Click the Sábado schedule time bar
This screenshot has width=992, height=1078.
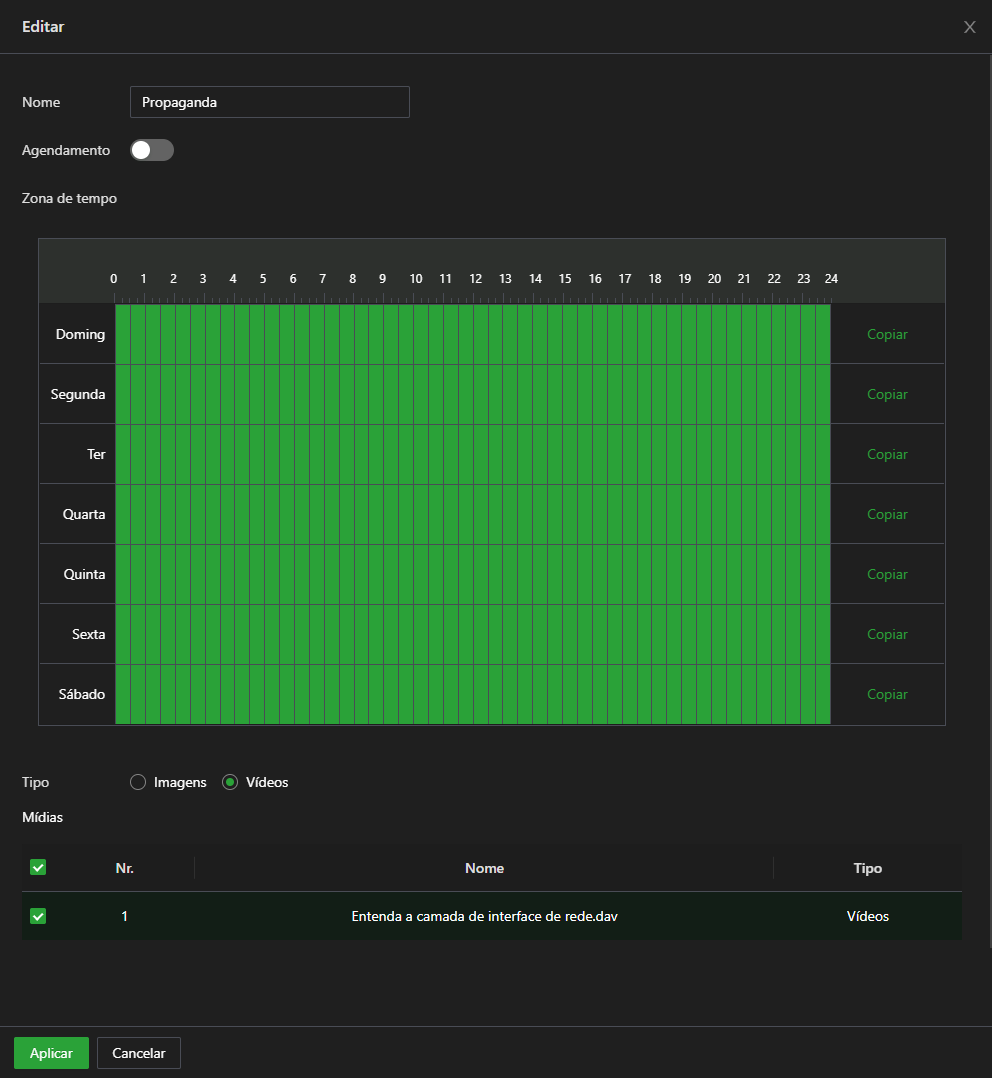coord(473,694)
